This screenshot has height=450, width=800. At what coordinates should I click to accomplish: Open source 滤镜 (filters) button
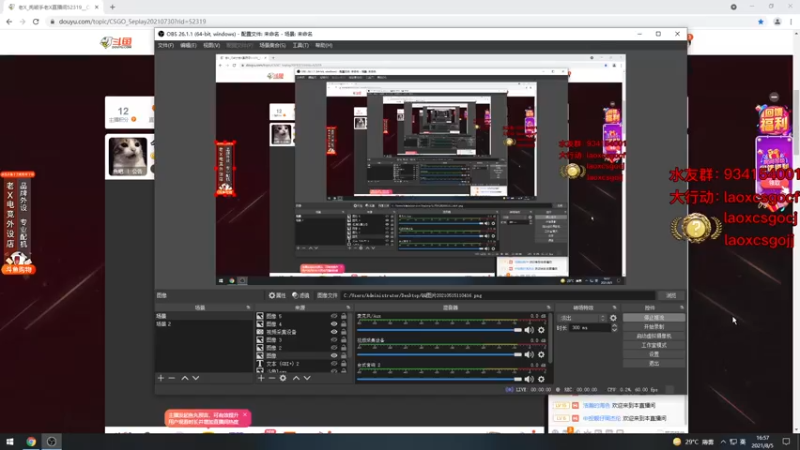(x=301, y=295)
